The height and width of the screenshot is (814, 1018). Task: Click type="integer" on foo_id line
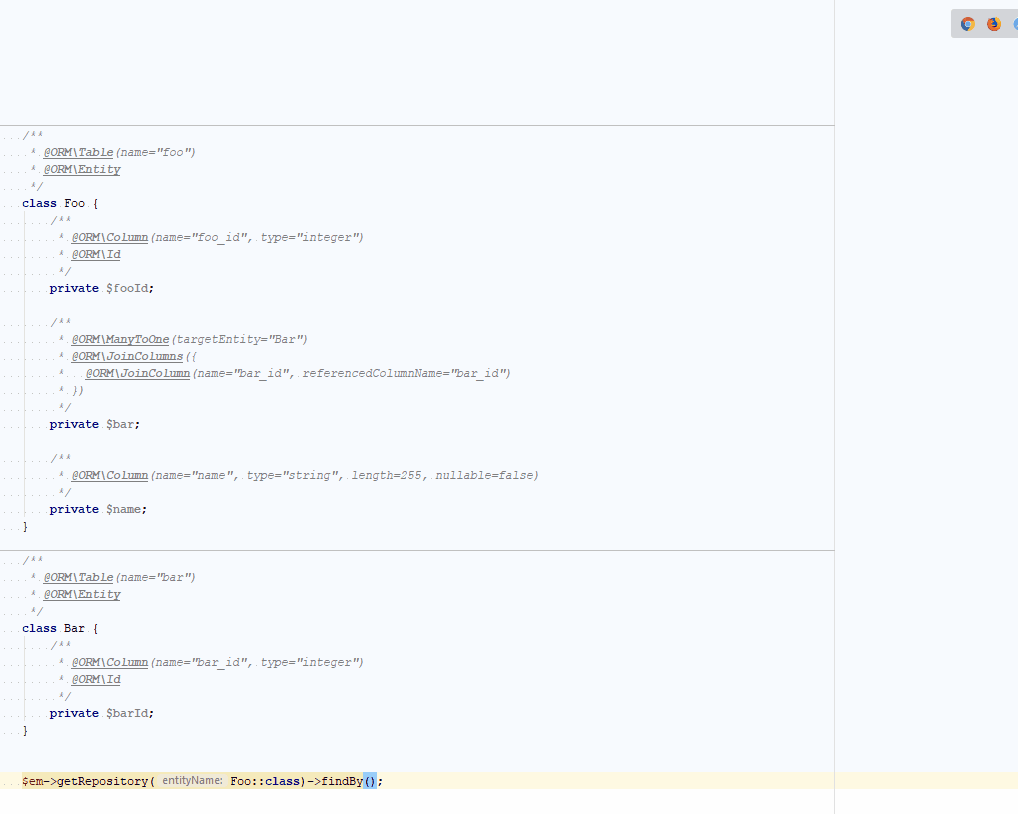click(x=310, y=238)
